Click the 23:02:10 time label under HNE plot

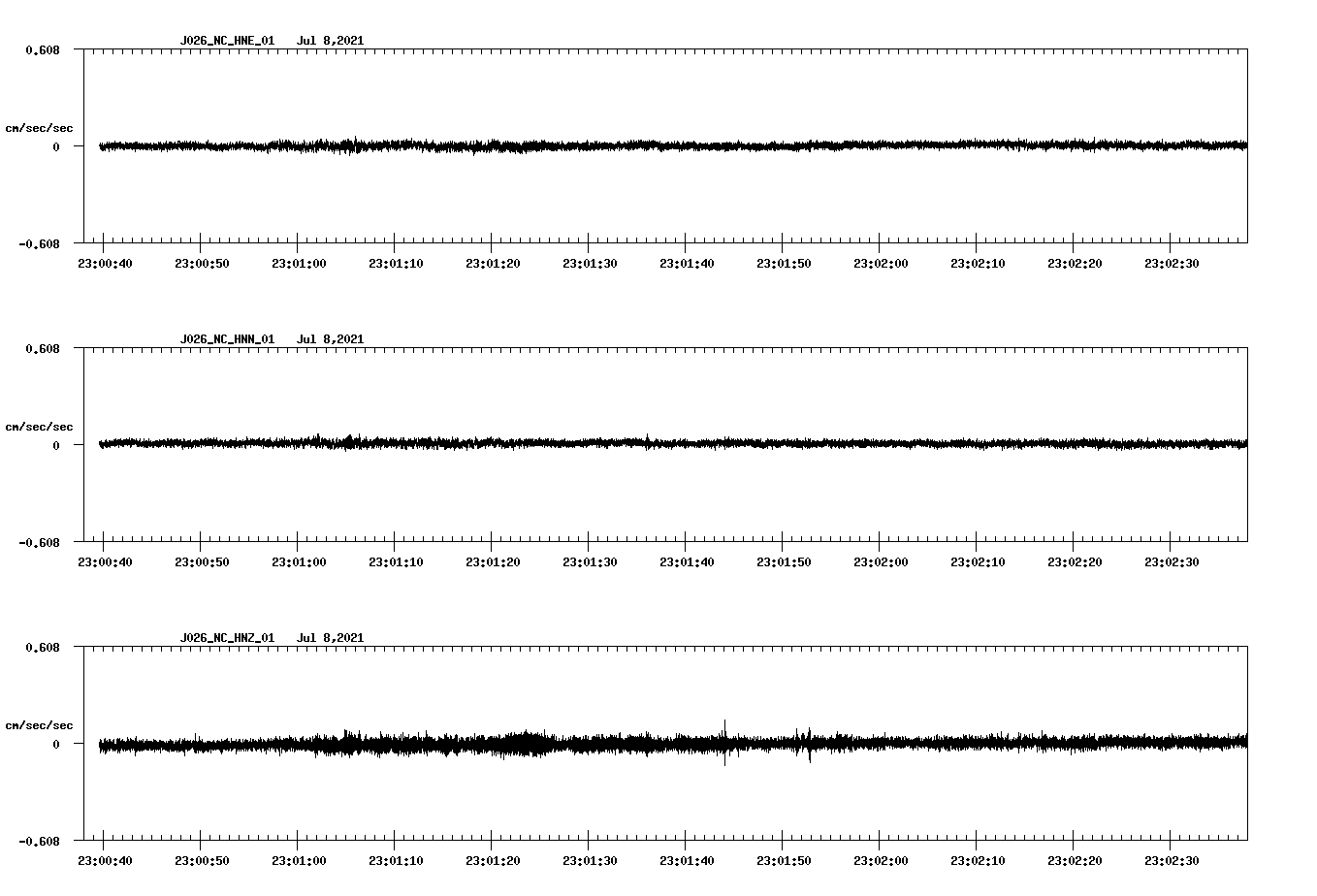tap(978, 264)
